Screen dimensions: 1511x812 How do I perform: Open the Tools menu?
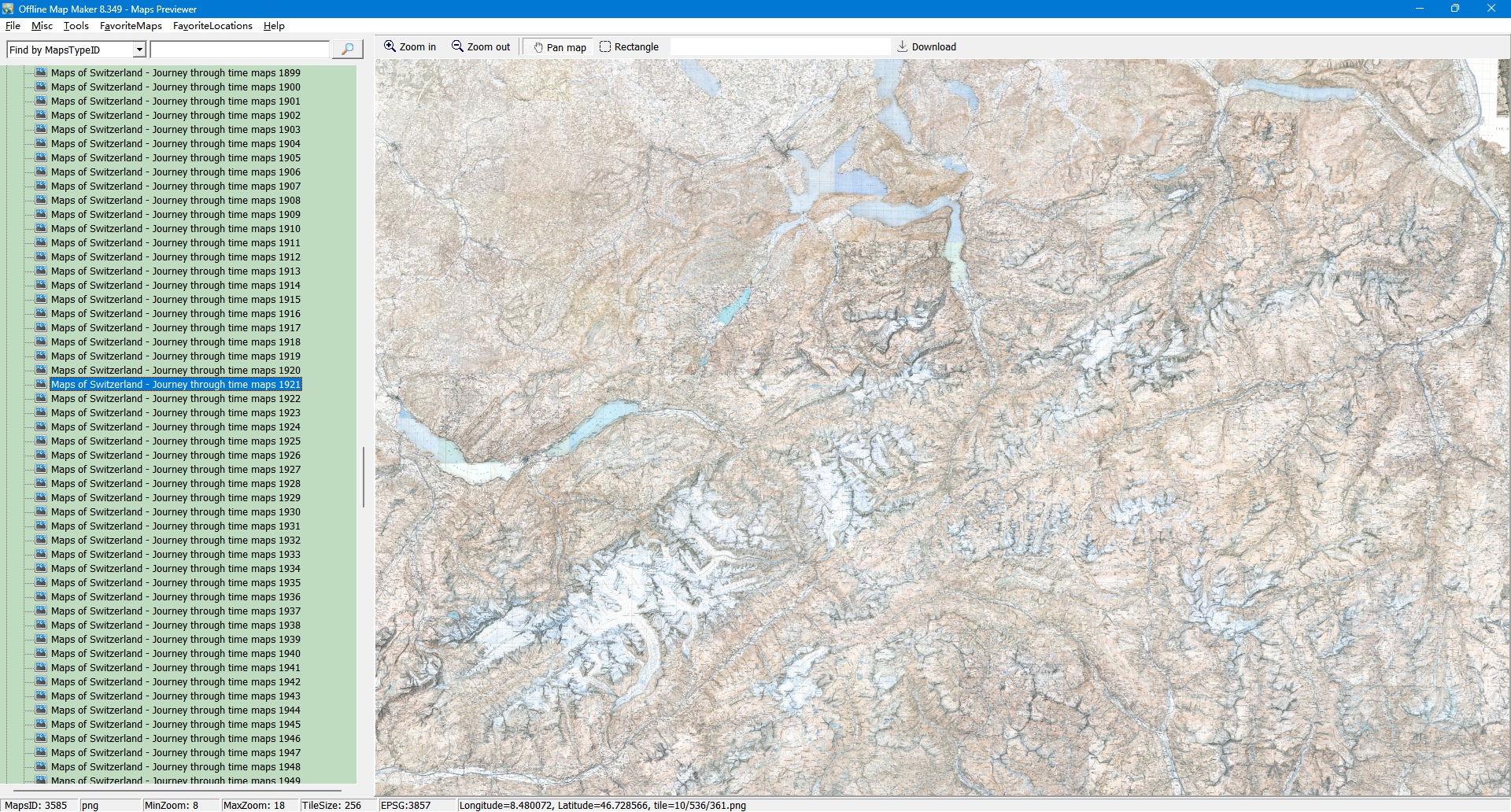tap(76, 26)
